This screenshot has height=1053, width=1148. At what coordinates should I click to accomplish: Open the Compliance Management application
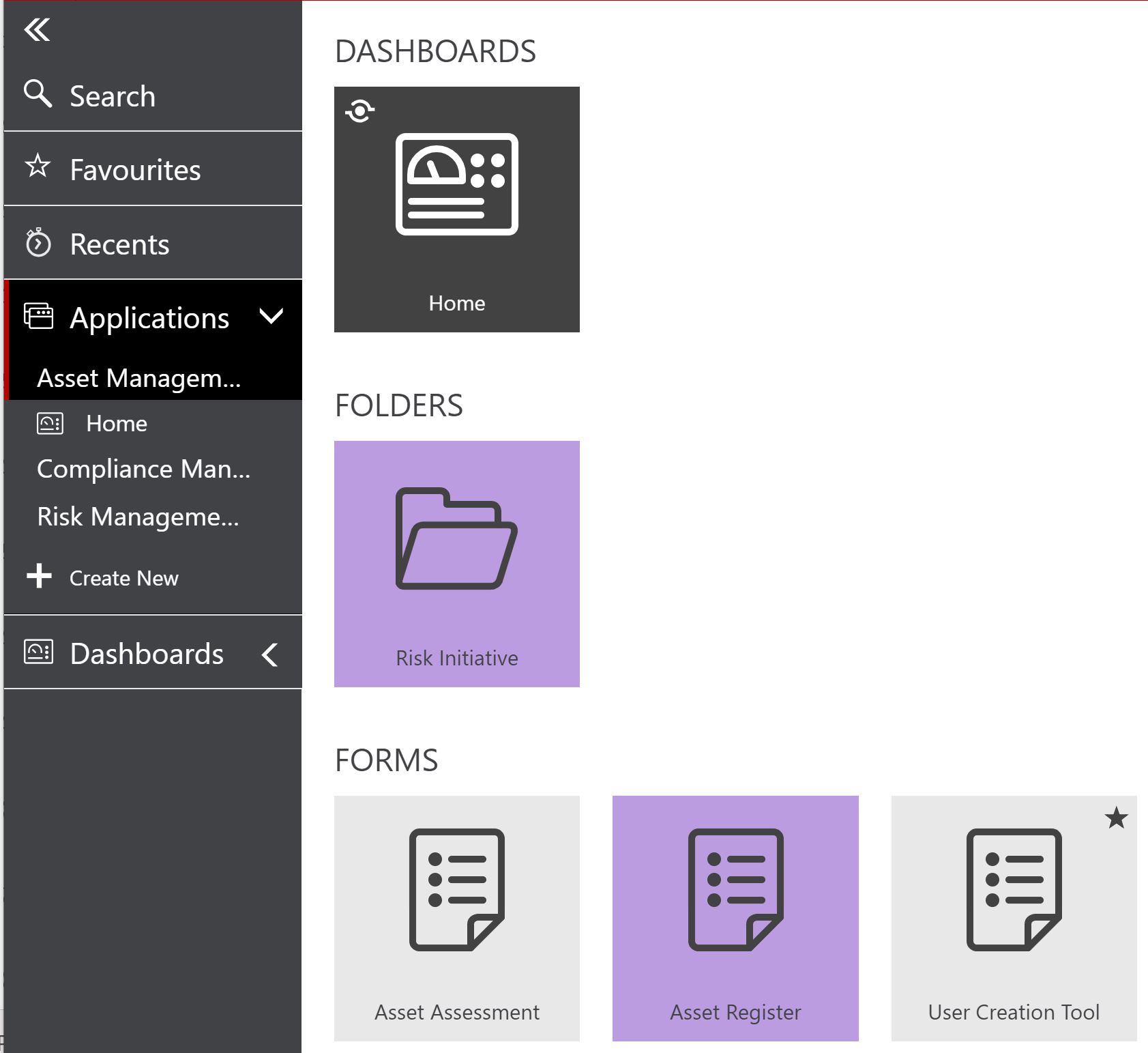click(144, 469)
